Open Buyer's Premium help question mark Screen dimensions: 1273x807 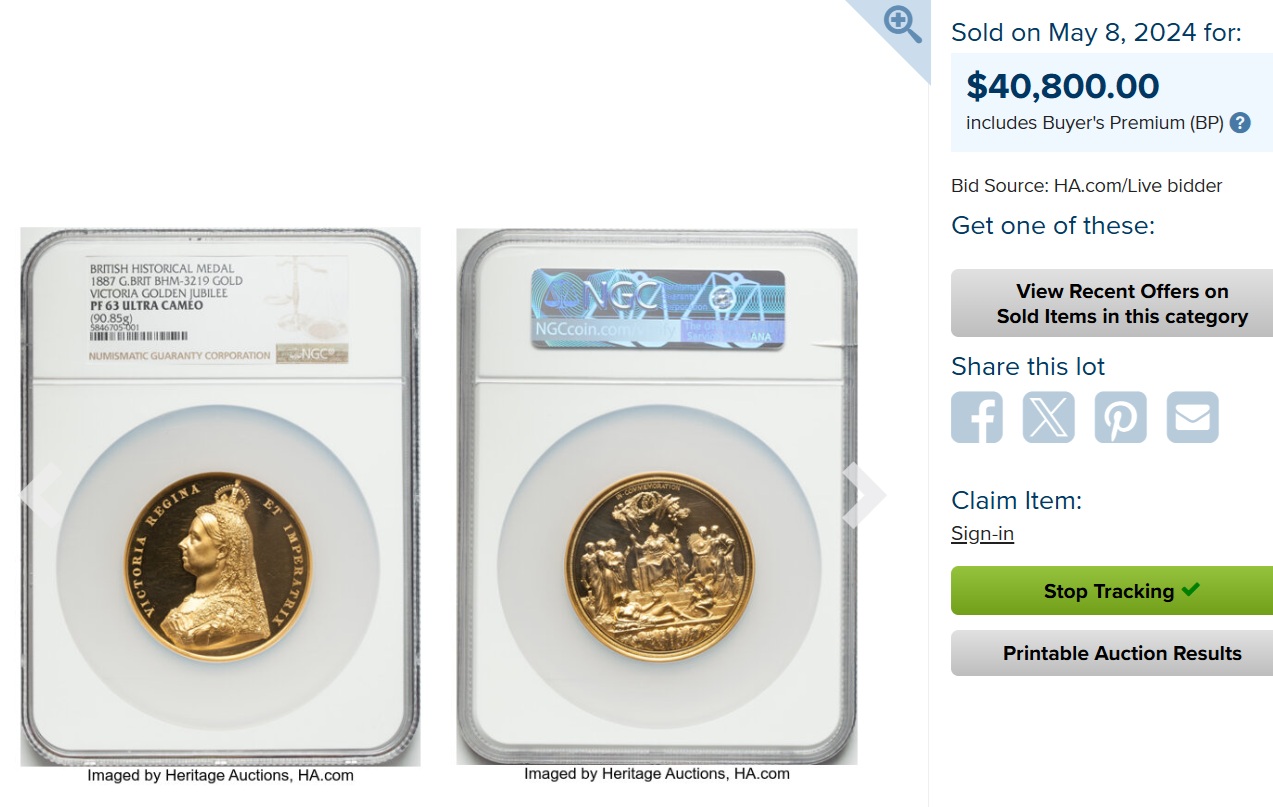point(1240,123)
